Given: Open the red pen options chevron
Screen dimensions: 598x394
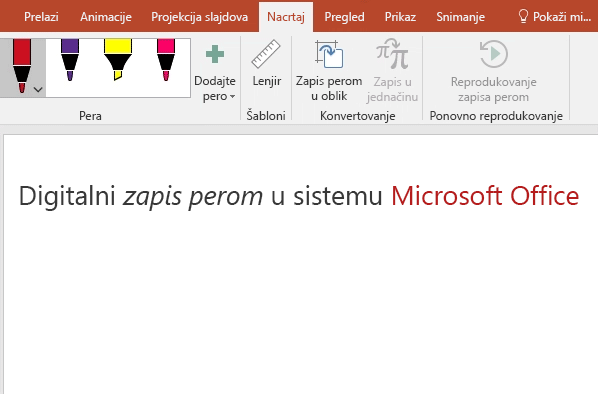Looking at the screenshot, I should pyautogui.click(x=38, y=90).
